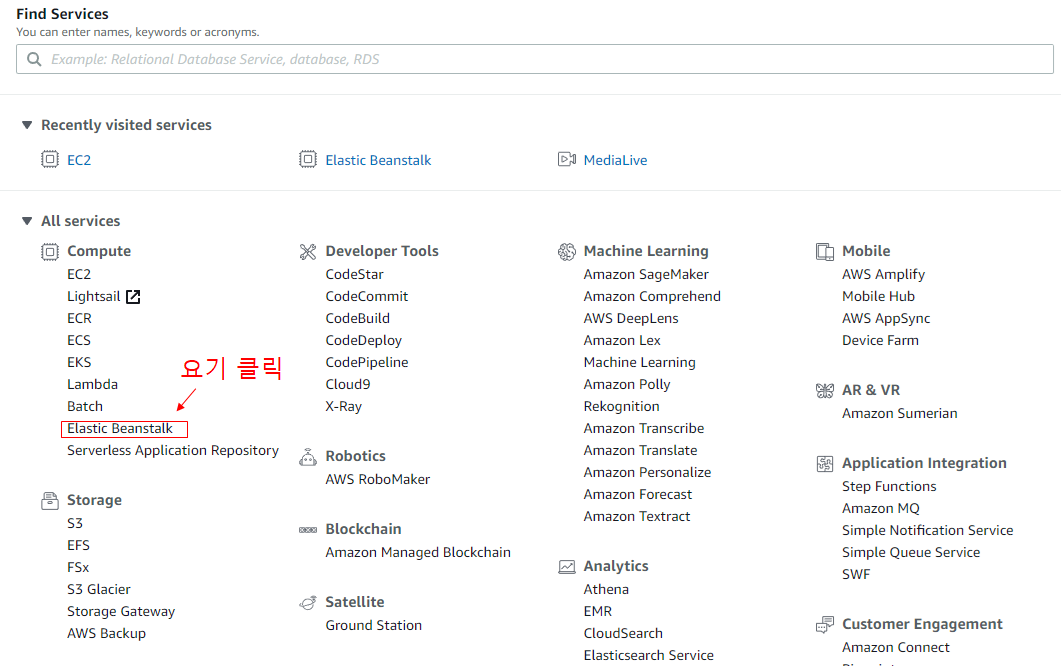Screen dimensions: 1061x666
Task: Open Simple Notification Service
Action: click(x=928, y=531)
